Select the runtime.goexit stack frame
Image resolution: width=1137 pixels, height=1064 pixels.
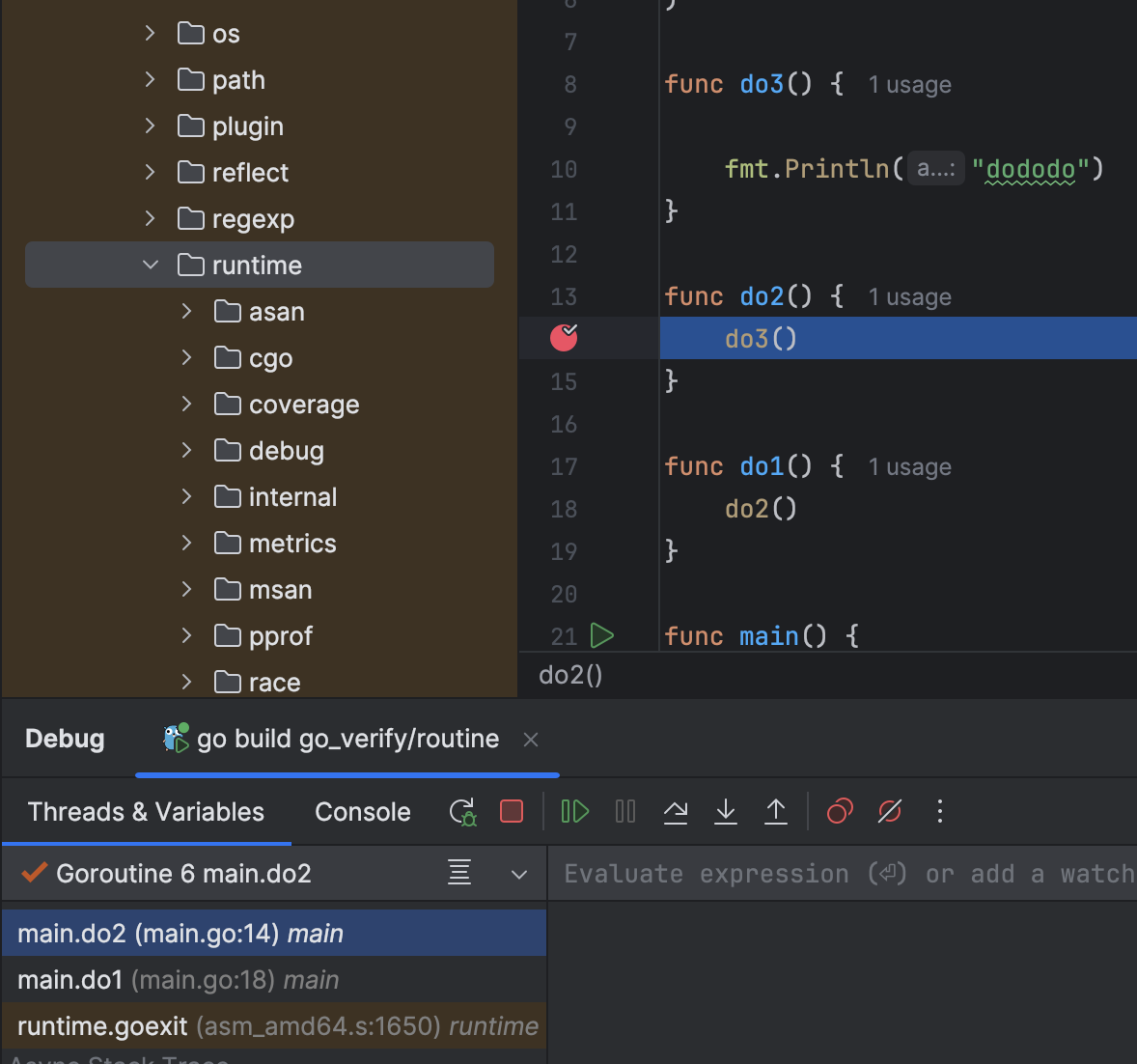tap(273, 1025)
